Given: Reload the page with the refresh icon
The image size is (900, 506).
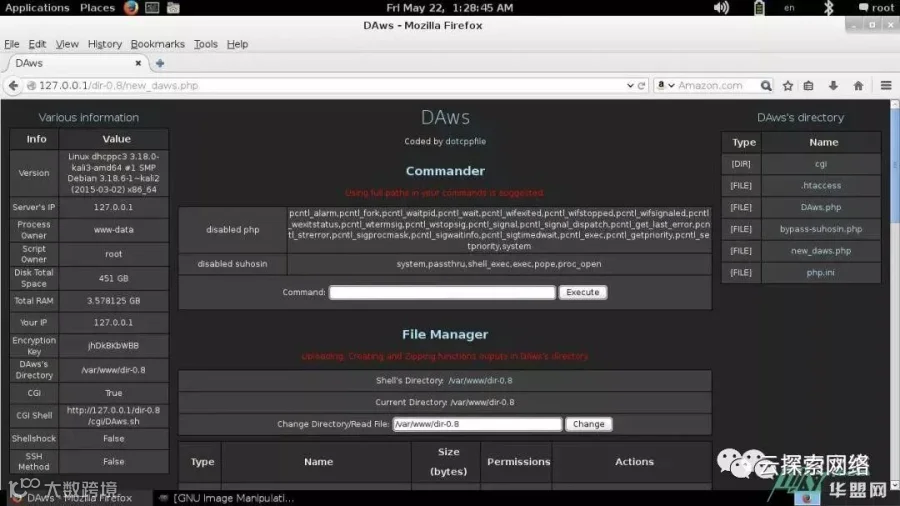Looking at the screenshot, I should click(642, 85).
